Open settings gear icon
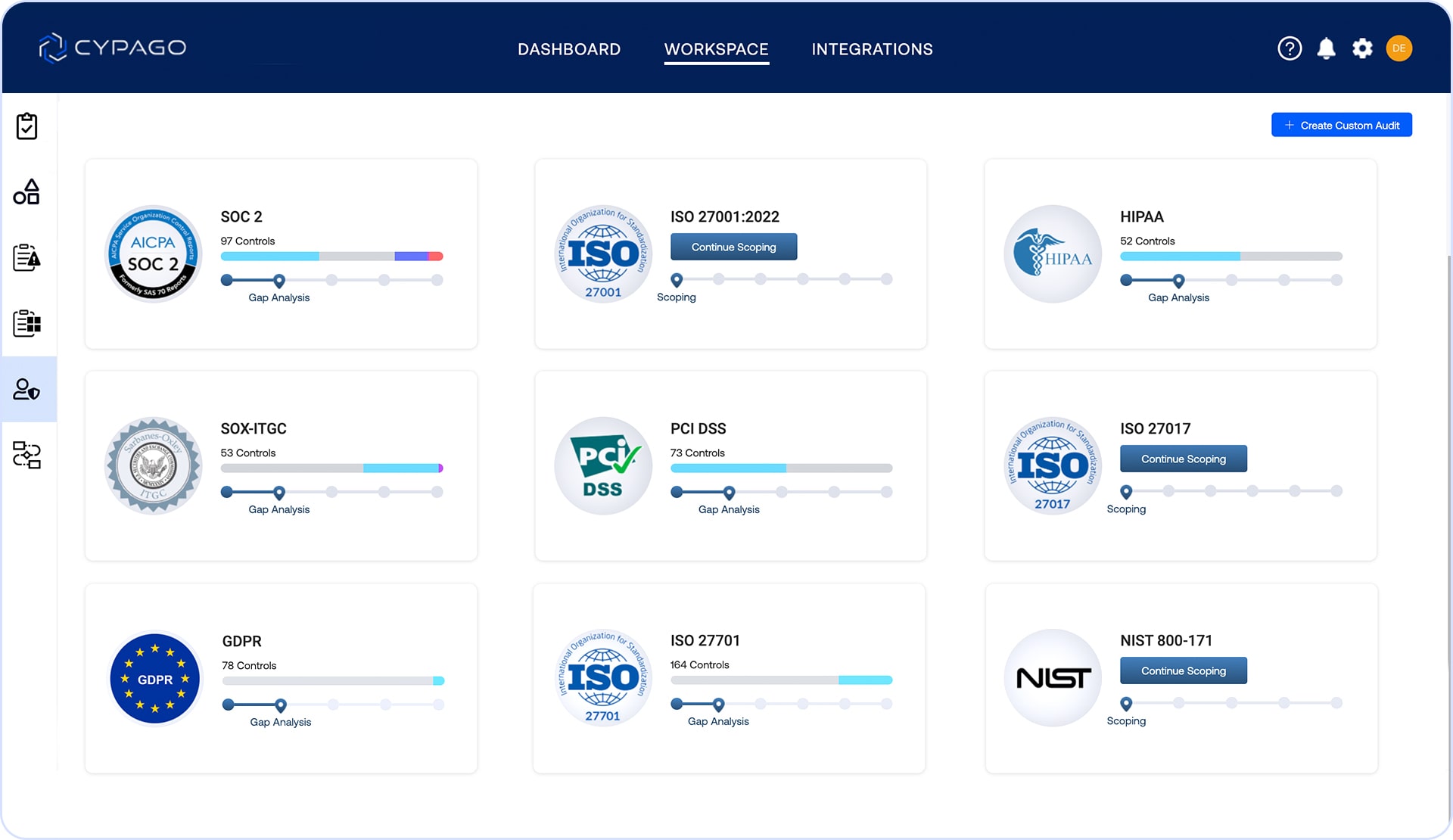Screen dimensions: 1453x840 (1362, 48)
